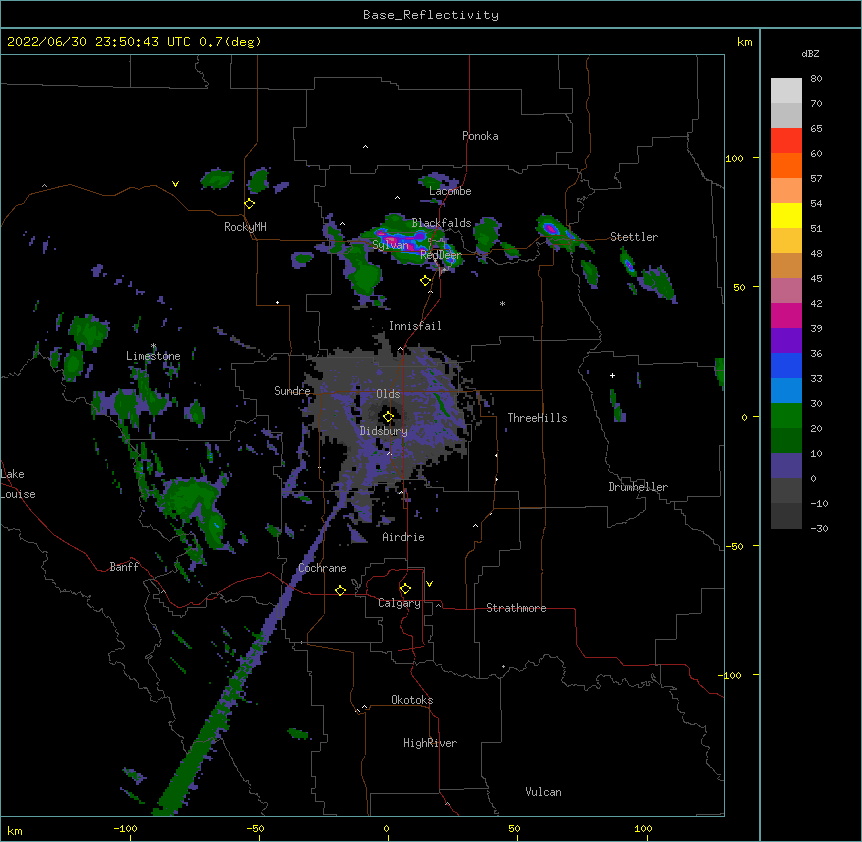Click the yellow diamond marker below RedDeer

pyautogui.click(x=425, y=281)
